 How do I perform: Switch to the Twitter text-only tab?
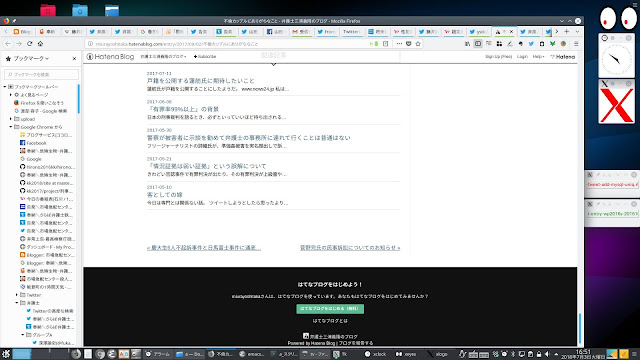(351, 31)
